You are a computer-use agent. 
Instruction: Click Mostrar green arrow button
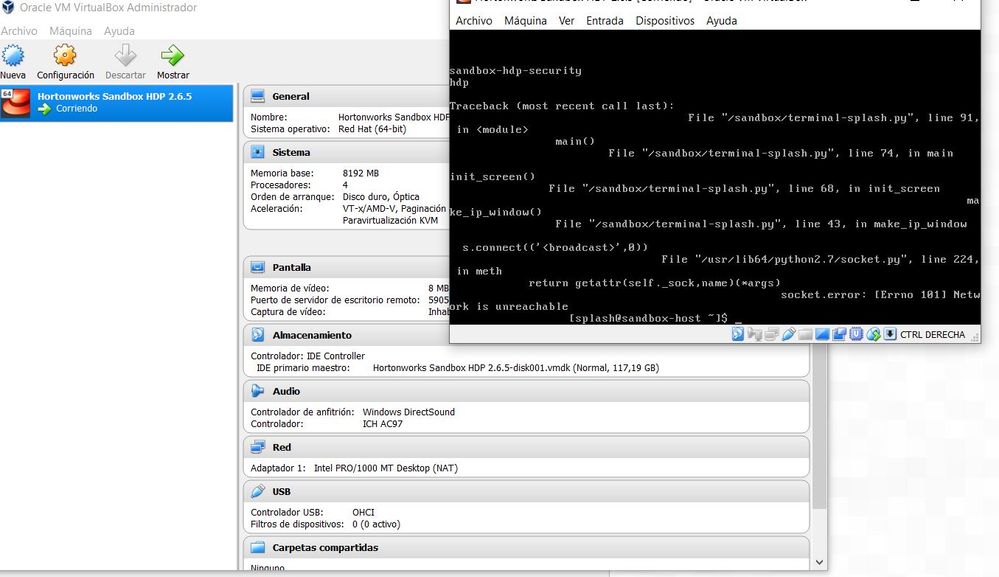173,56
